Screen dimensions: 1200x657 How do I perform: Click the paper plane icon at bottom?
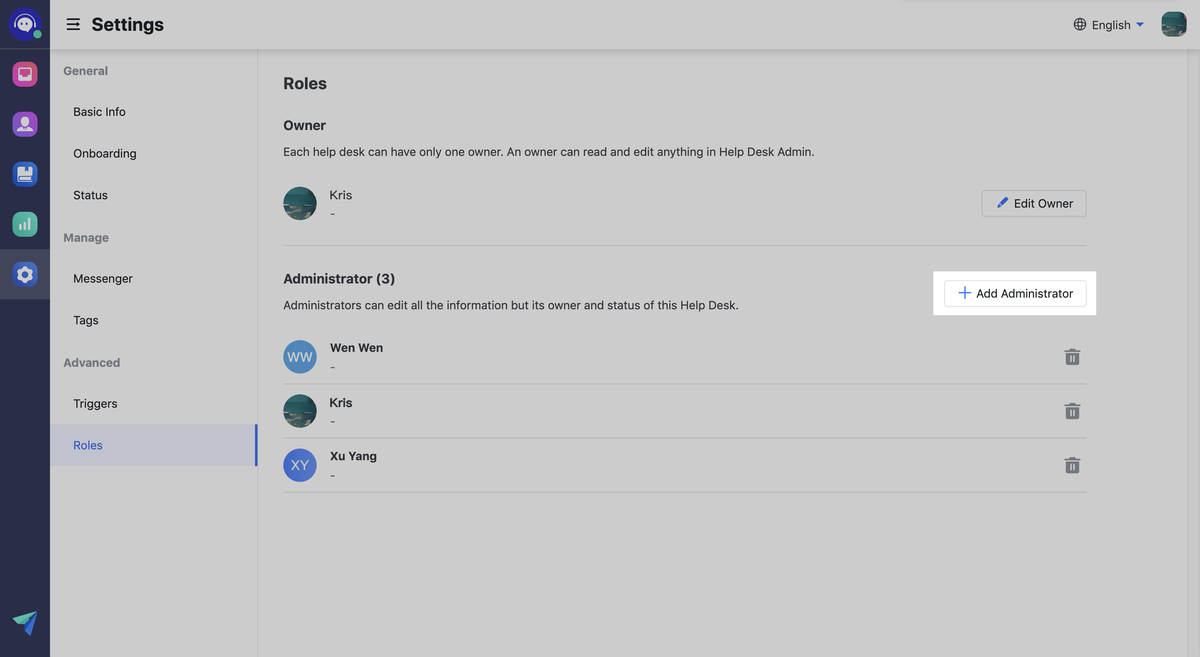(x=25, y=623)
